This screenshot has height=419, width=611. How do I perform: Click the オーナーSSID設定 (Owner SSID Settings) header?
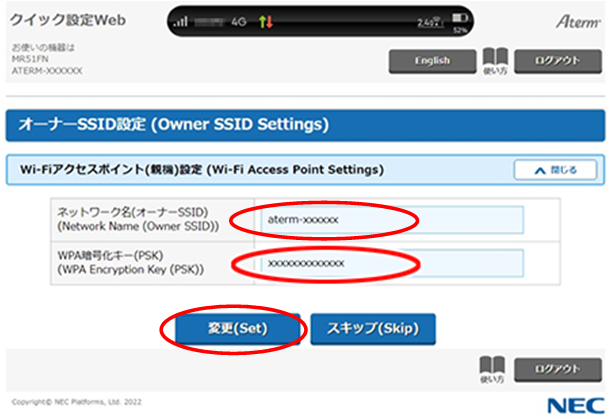pos(305,125)
